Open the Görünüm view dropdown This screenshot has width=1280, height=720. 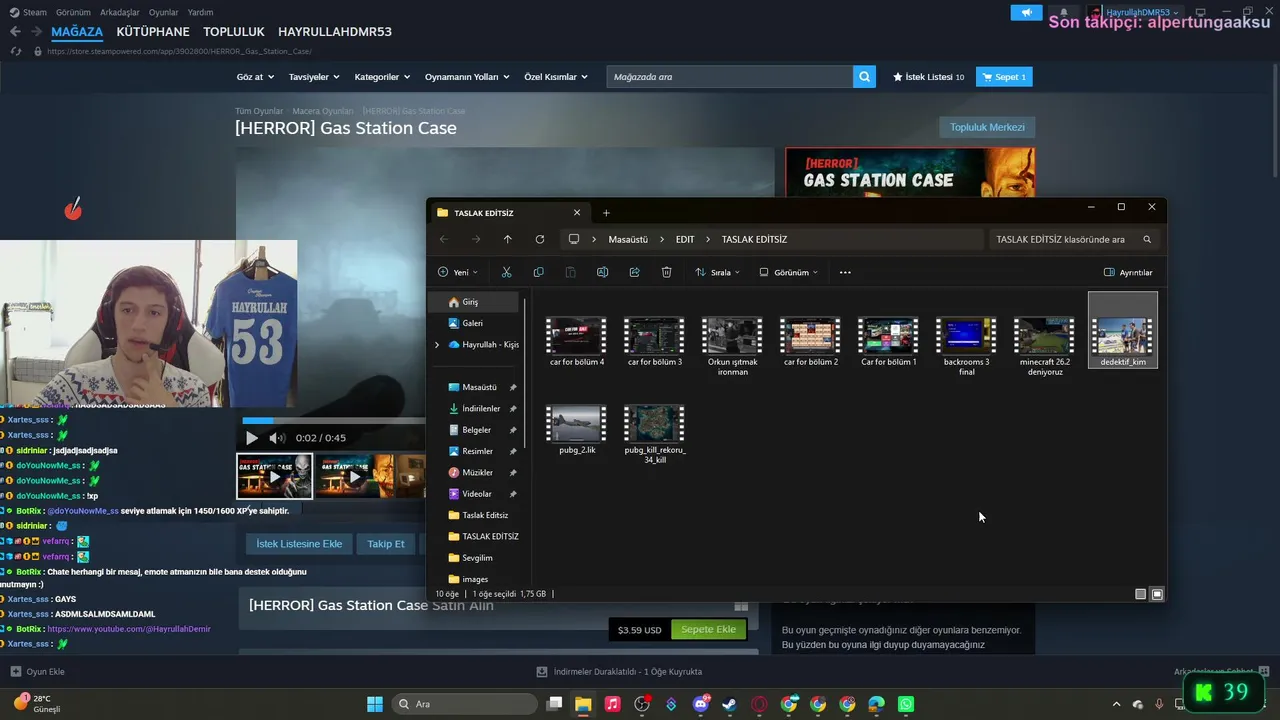point(788,272)
